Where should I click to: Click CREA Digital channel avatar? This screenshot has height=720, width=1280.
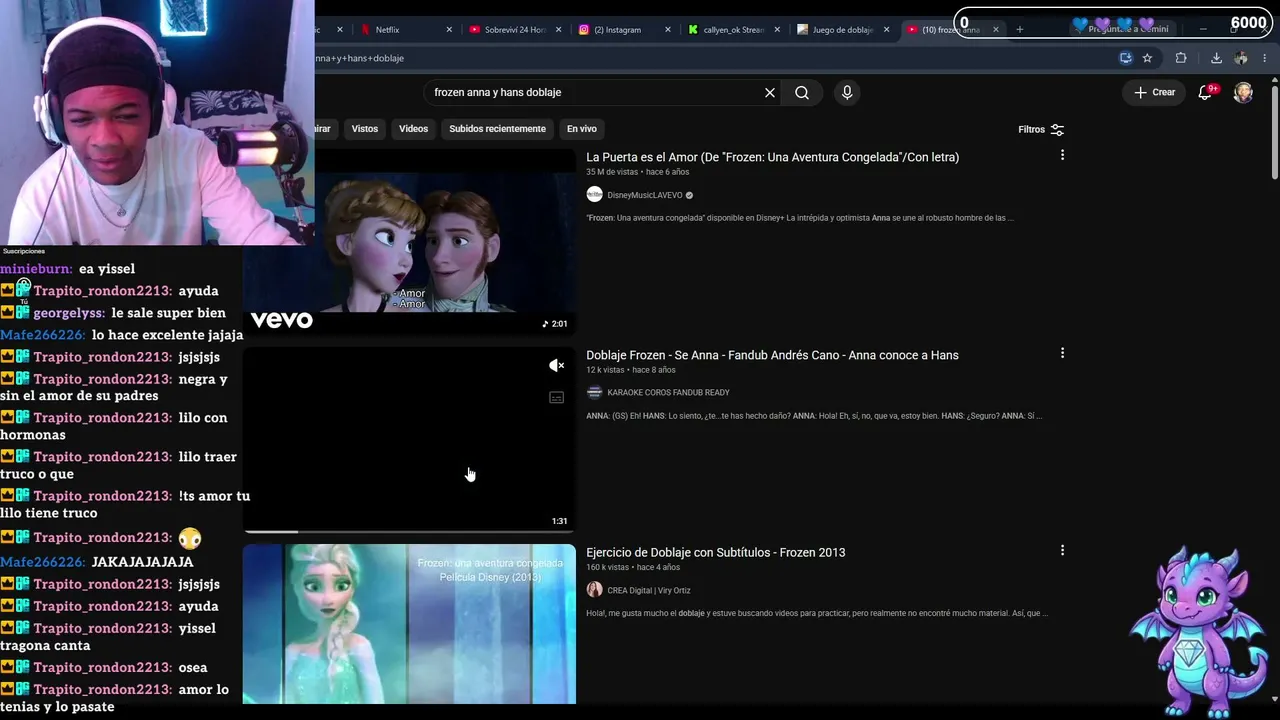point(594,590)
